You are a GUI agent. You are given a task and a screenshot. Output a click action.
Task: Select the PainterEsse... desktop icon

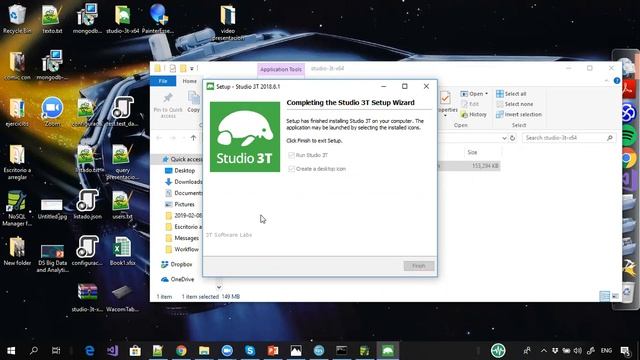(158, 18)
